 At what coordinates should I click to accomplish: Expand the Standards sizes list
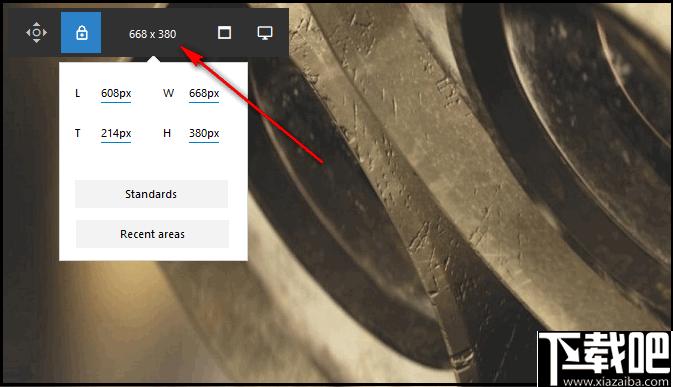152,194
